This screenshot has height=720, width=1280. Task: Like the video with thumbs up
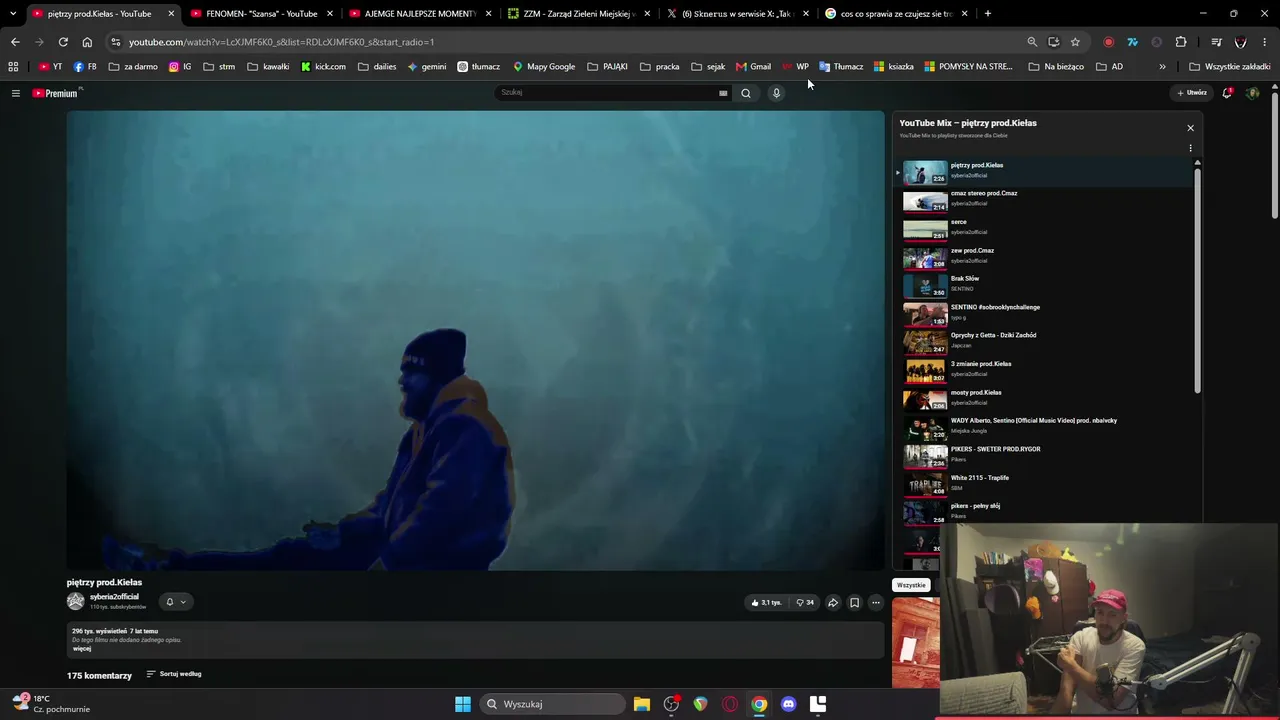coord(766,602)
